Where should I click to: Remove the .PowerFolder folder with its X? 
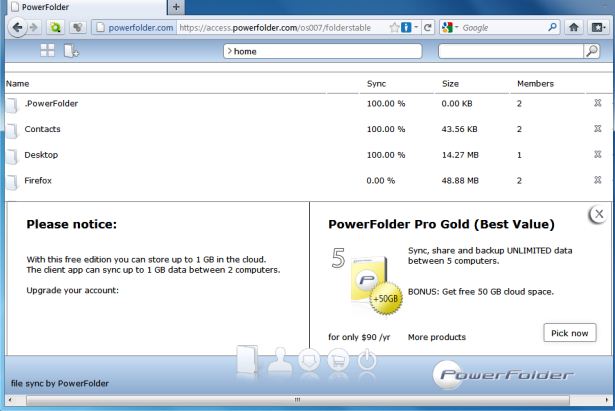(x=597, y=103)
